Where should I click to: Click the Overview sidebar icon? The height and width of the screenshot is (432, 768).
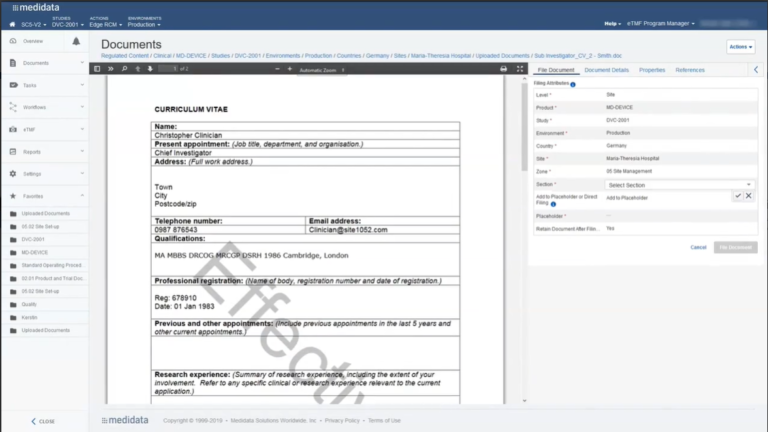pyautogui.click(x=13, y=41)
